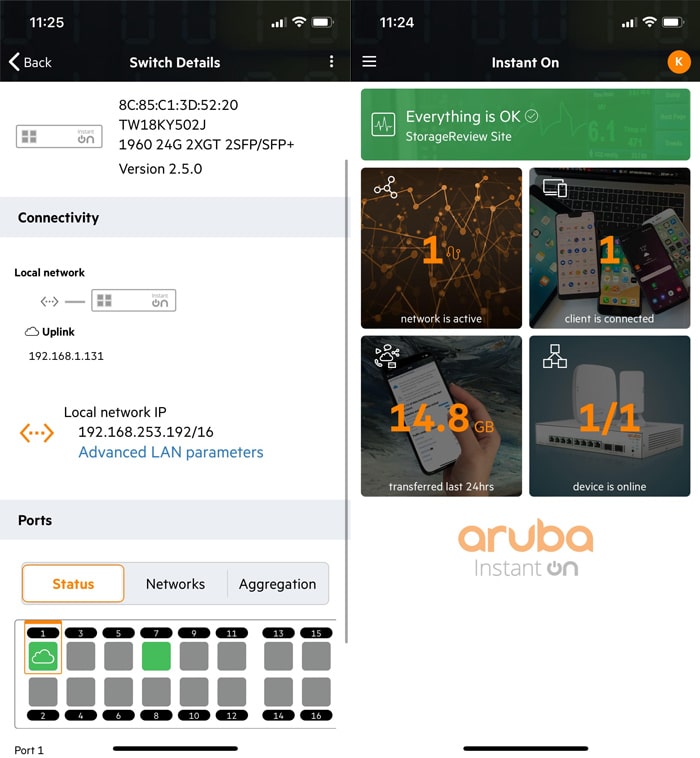The image size is (700, 758).
Task: Tap the device topology icon on the tile
Action: pyautogui.click(x=554, y=356)
